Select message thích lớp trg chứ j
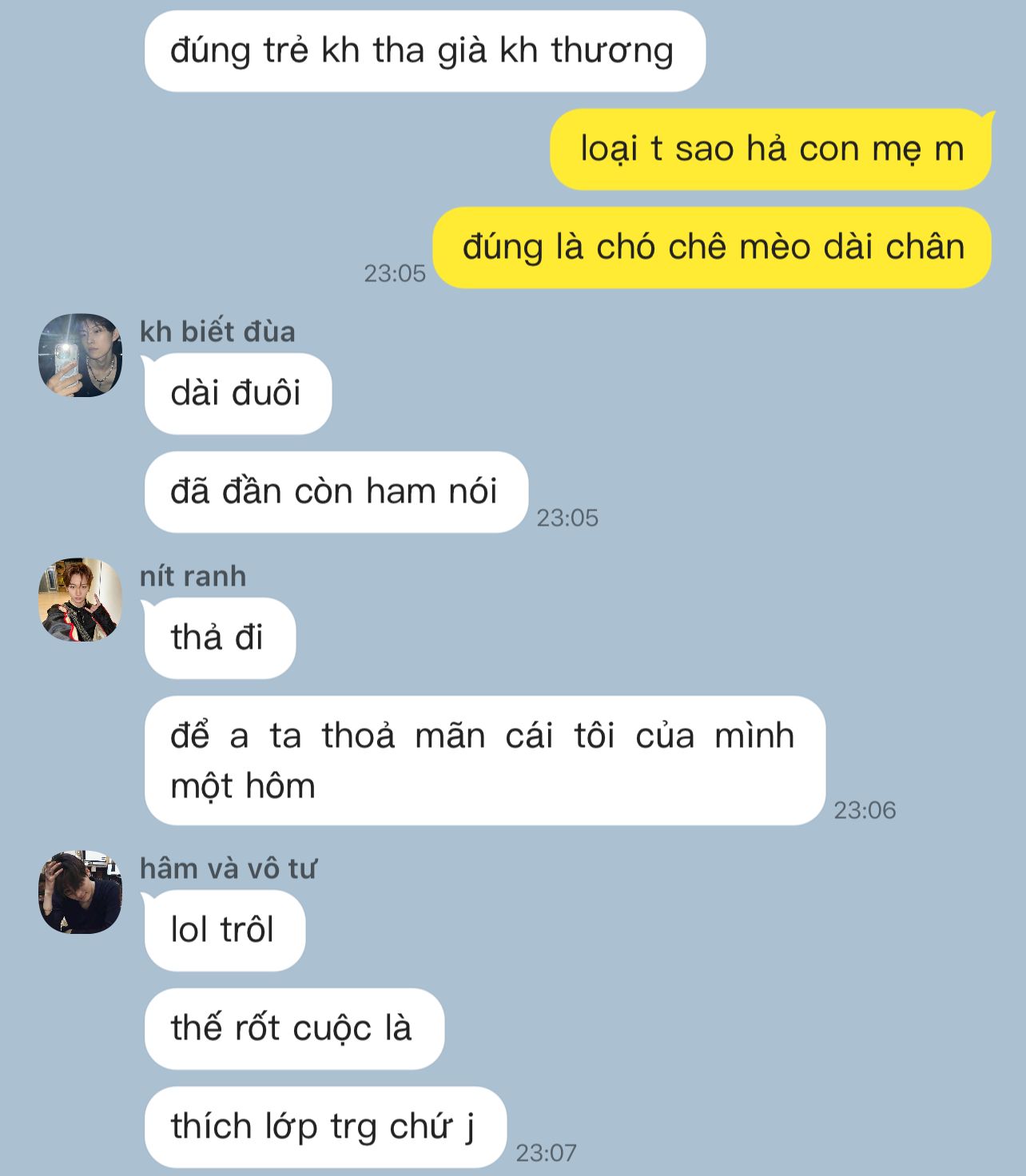Screen dimensions: 1026x1176 tap(325, 1127)
